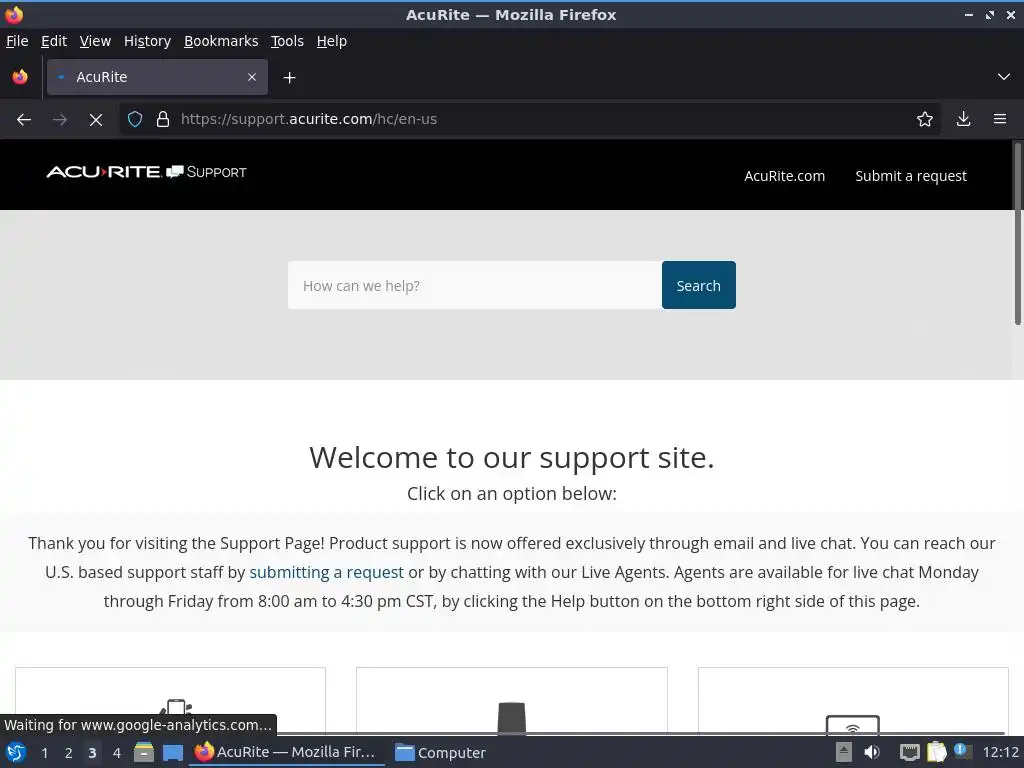Switch to workspace 2

(69, 753)
